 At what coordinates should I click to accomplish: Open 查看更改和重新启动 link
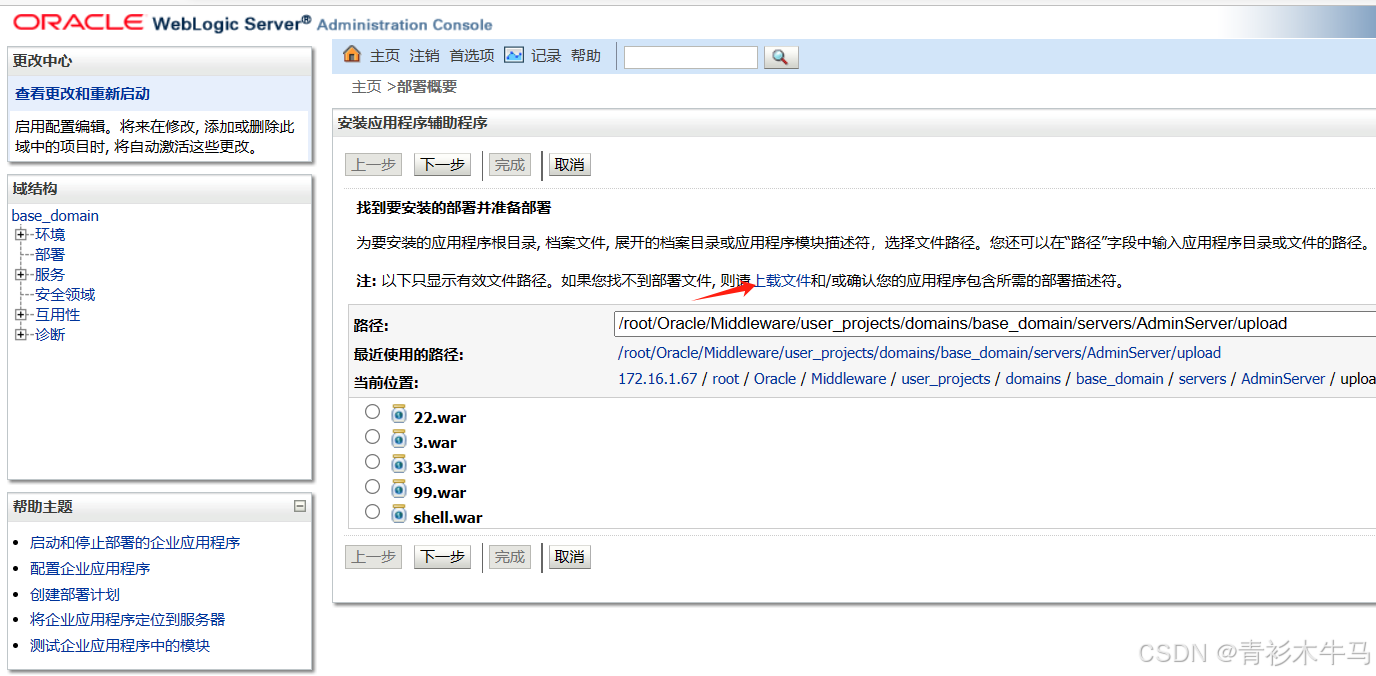pyautogui.click(x=82, y=94)
